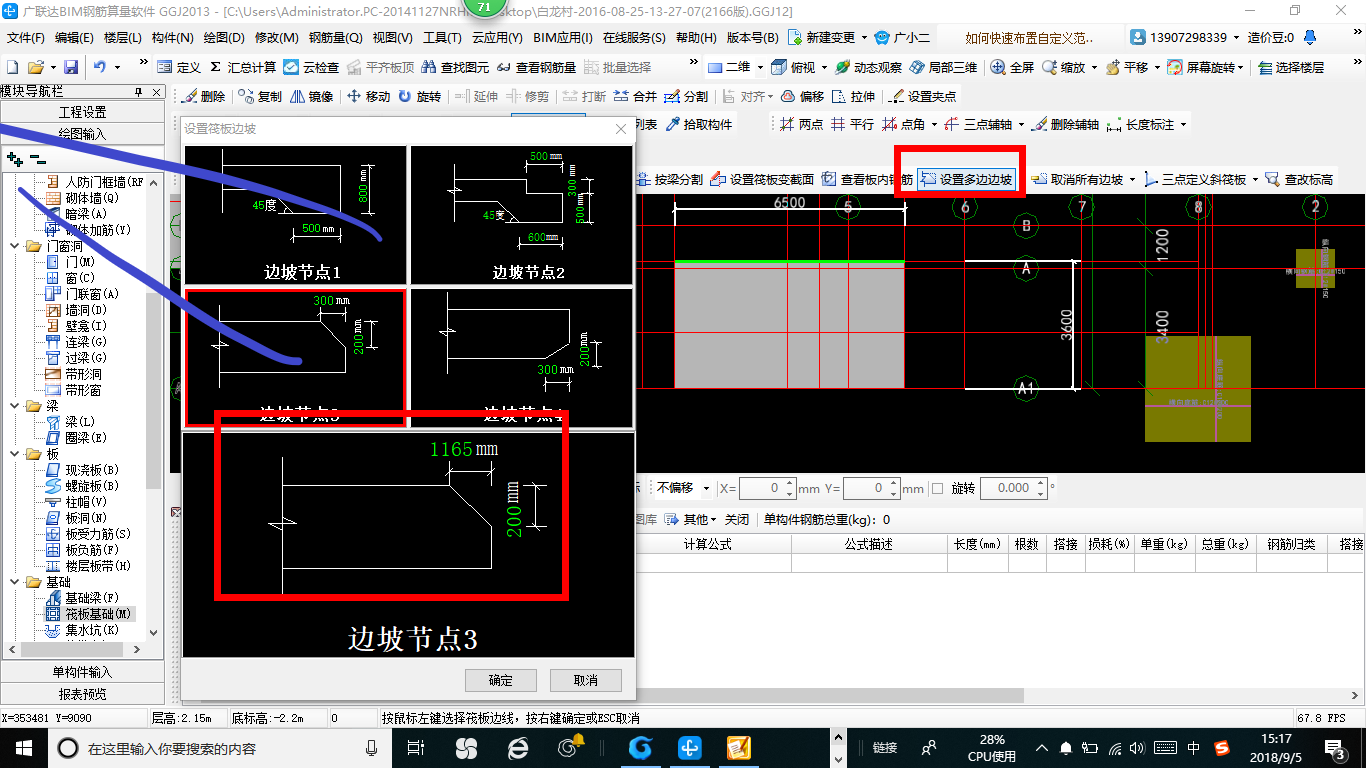Image resolution: width=1366 pixels, height=768 pixels.
Task: Click the New file icon
Action: [12, 67]
